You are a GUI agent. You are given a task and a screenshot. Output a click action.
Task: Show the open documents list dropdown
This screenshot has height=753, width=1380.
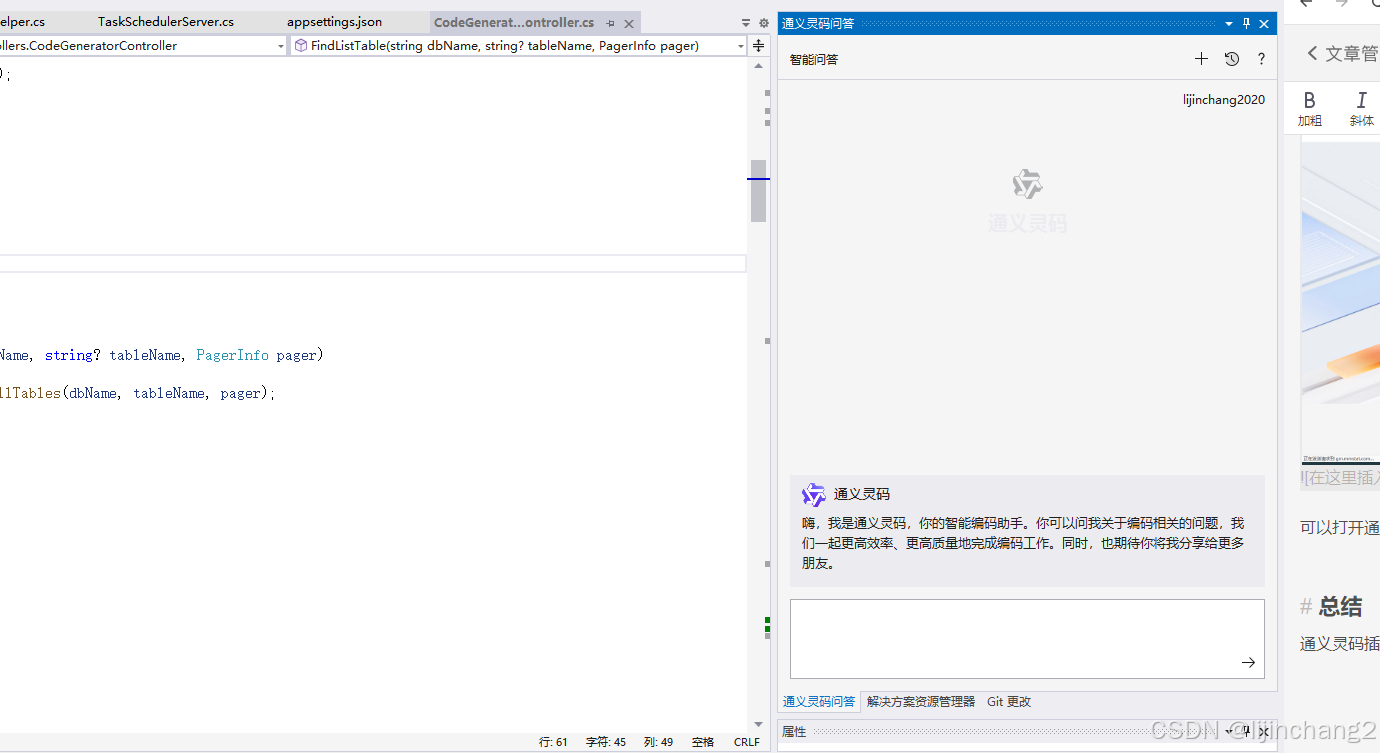click(746, 22)
